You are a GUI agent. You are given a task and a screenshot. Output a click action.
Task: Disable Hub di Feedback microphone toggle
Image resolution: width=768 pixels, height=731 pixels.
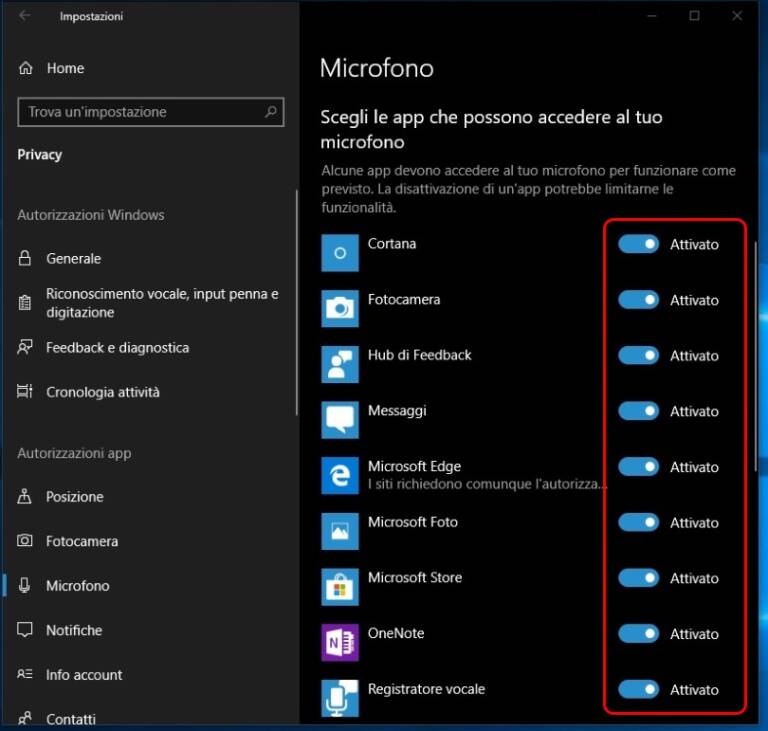[638, 355]
